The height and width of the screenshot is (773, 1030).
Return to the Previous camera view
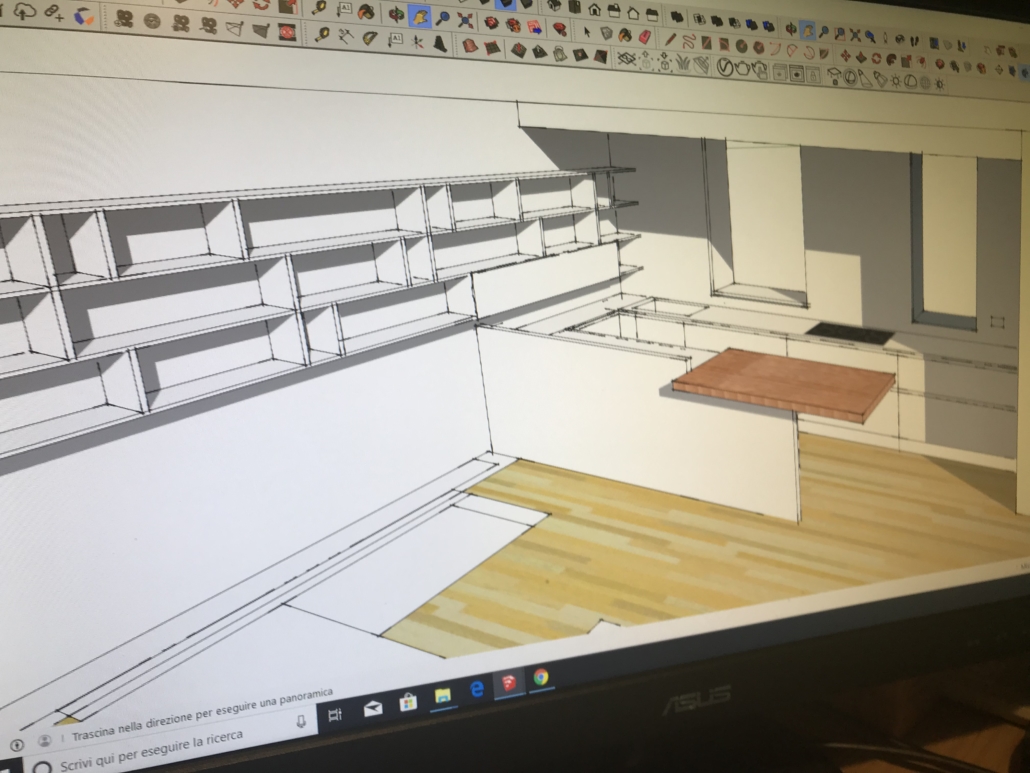click(x=870, y=35)
